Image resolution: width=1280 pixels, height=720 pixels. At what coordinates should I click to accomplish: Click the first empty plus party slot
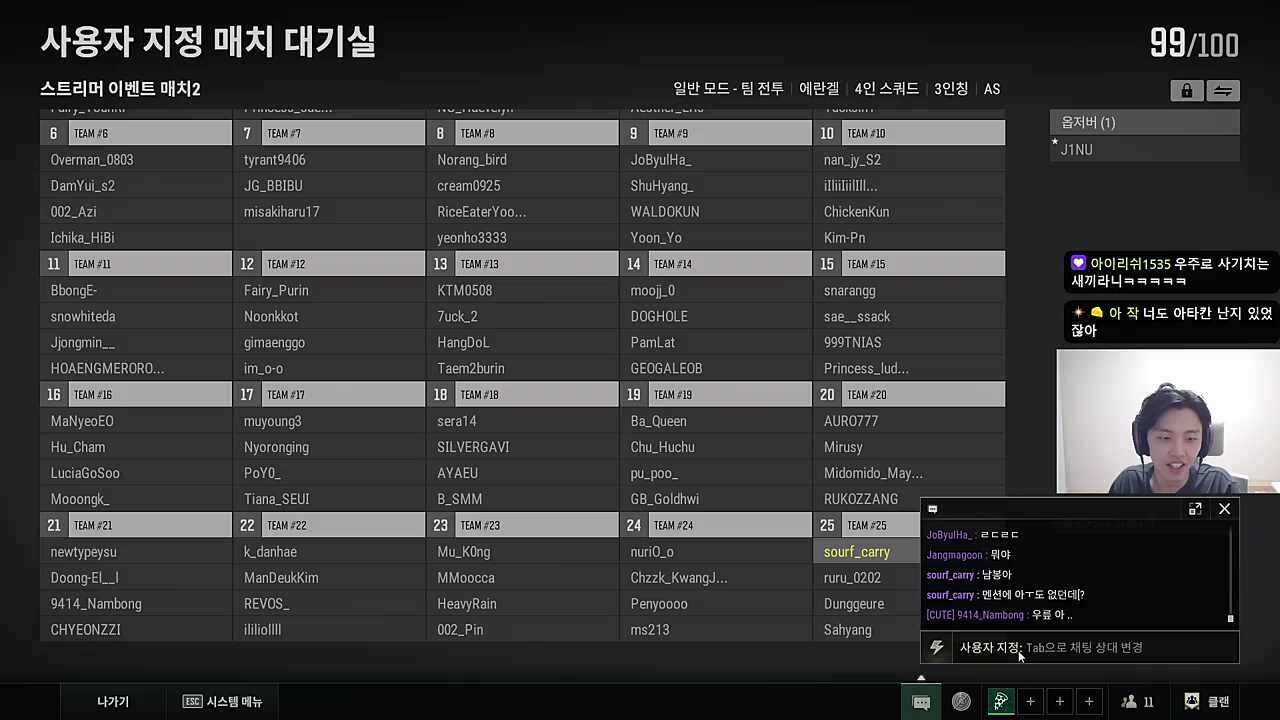(1030, 702)
